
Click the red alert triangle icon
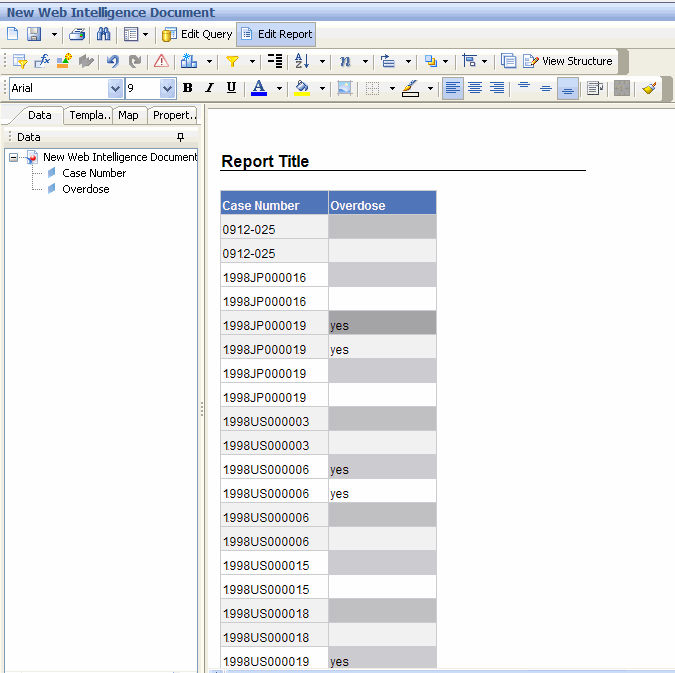coord(161,61)
